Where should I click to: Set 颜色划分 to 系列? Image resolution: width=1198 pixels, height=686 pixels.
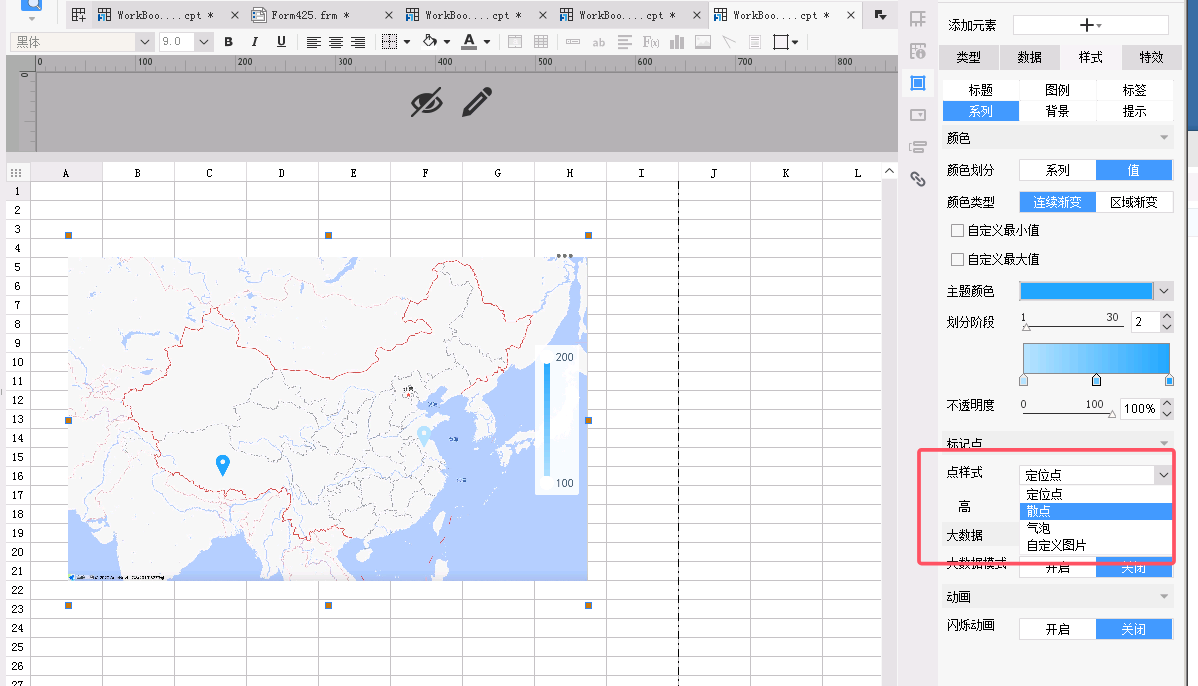point(1057,170)
